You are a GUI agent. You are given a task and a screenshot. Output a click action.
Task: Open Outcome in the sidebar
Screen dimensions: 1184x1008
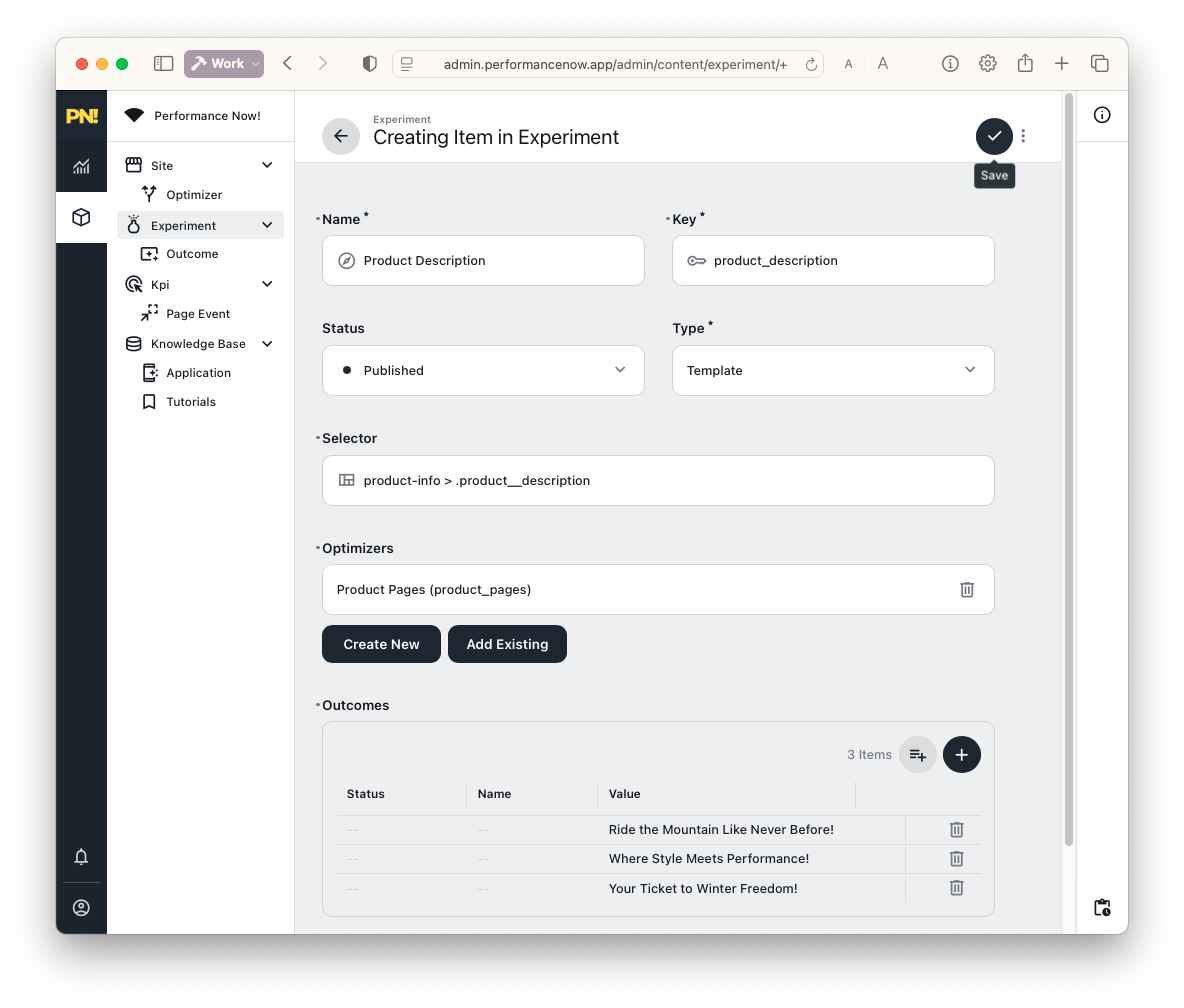coord(192,254)
